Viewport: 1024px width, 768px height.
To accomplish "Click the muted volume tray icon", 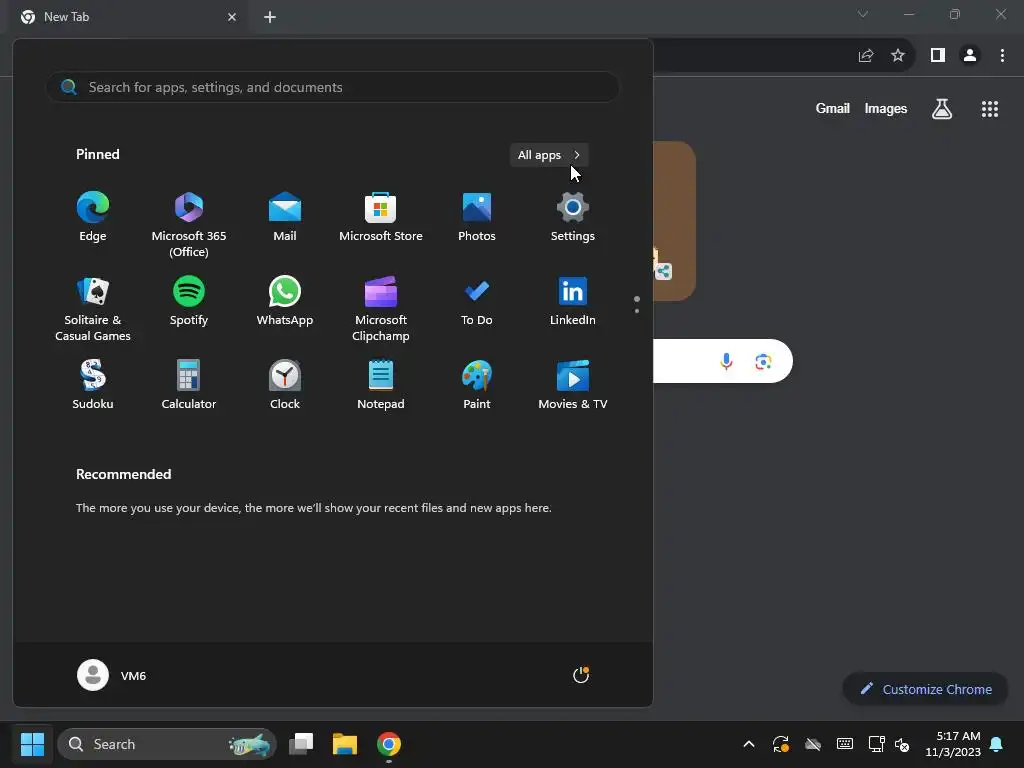I will [903, 744].
